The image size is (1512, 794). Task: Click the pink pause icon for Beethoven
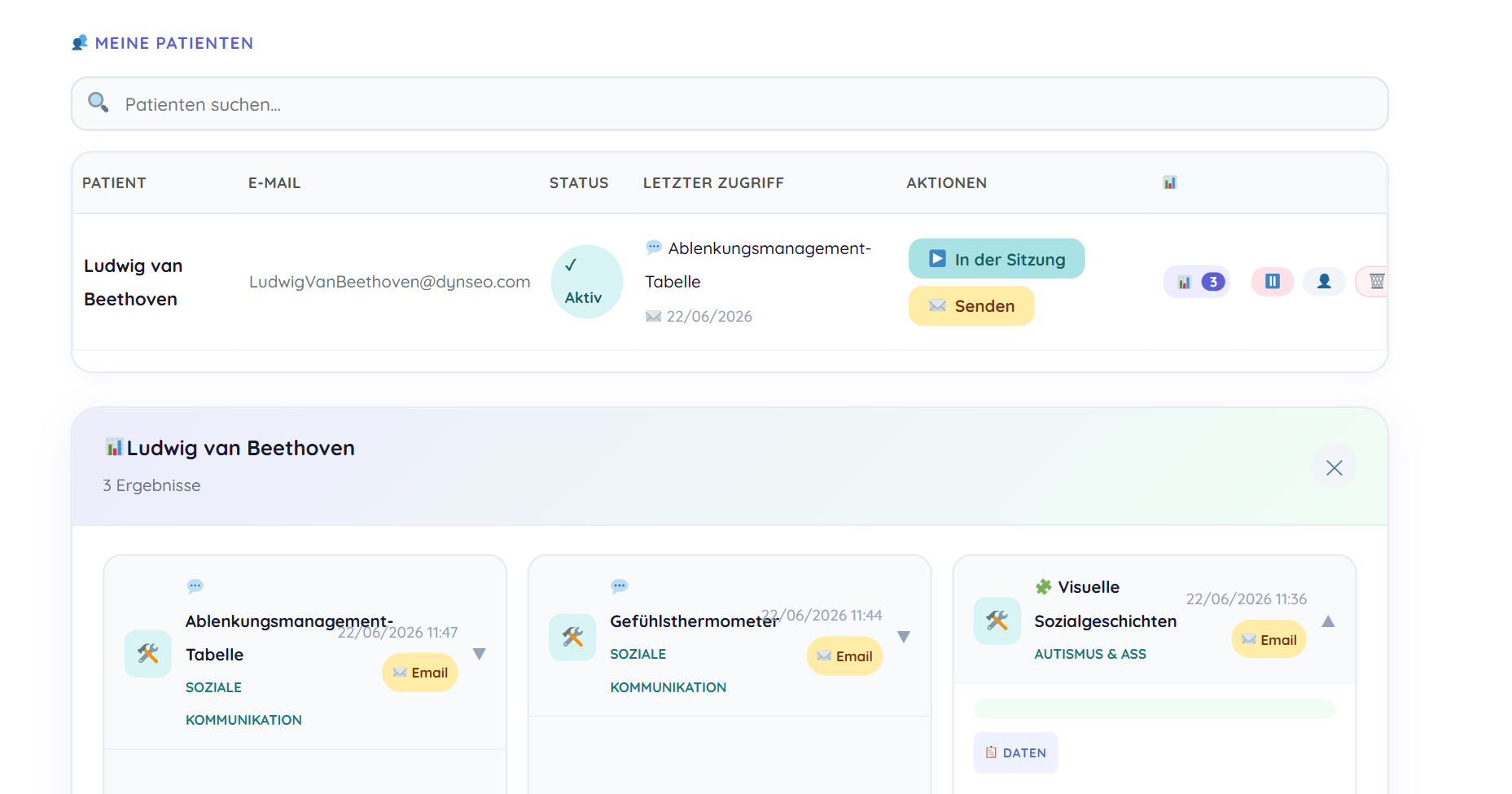[x=1273, y=282]
